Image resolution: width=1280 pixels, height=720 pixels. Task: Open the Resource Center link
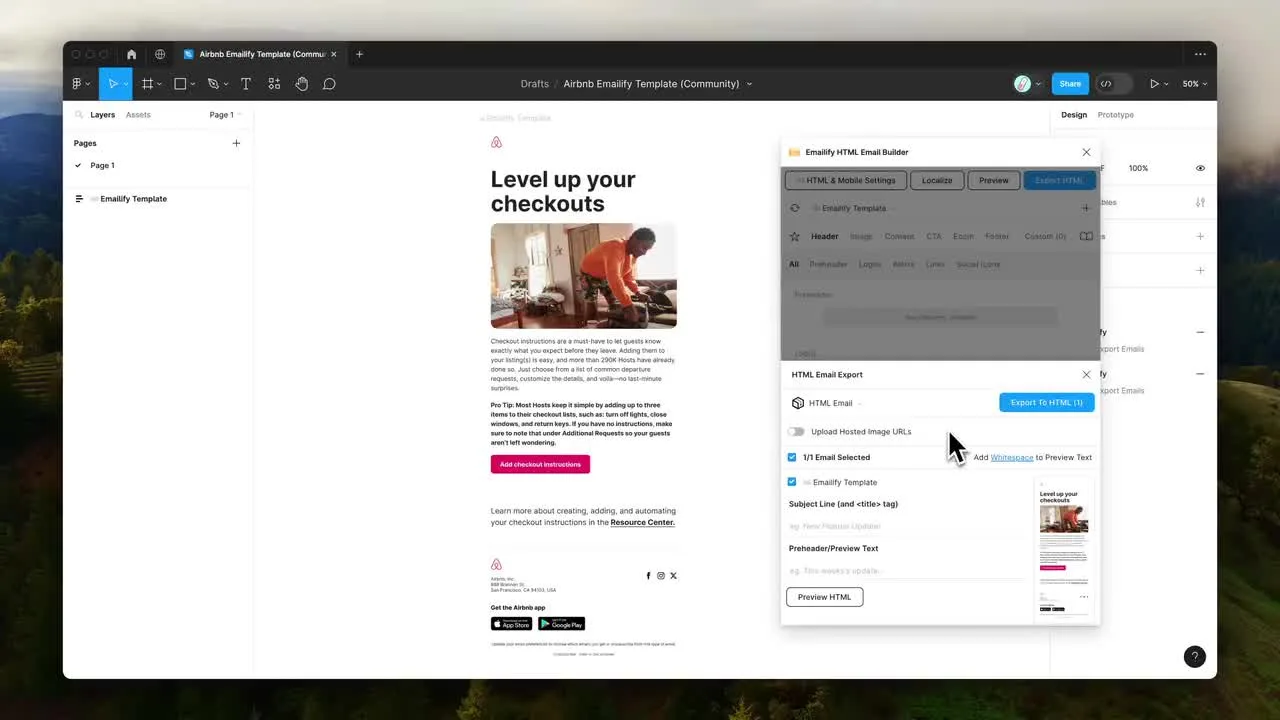tap(642, 522)
